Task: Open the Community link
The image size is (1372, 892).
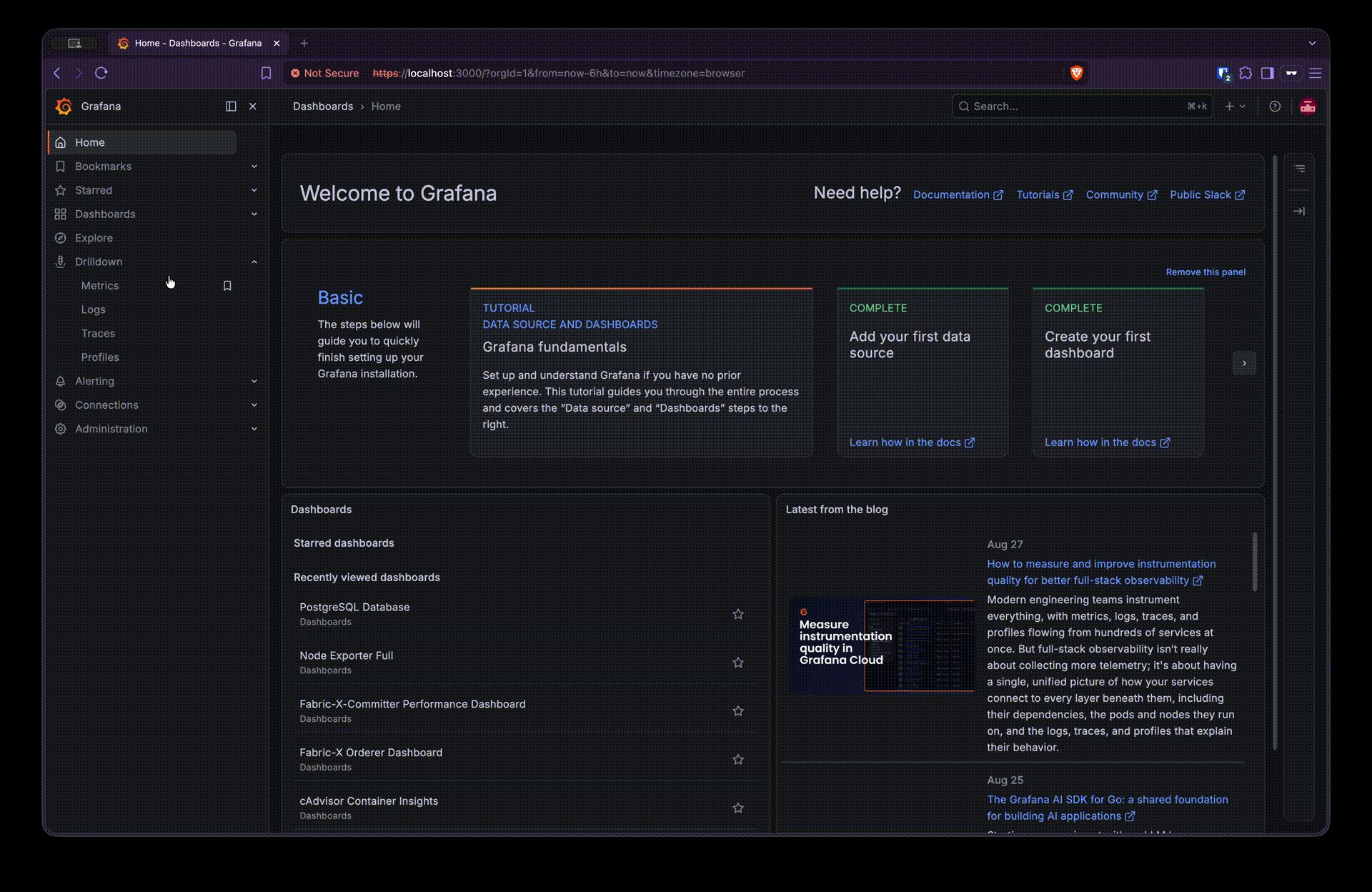Action: click(1121, 195)
